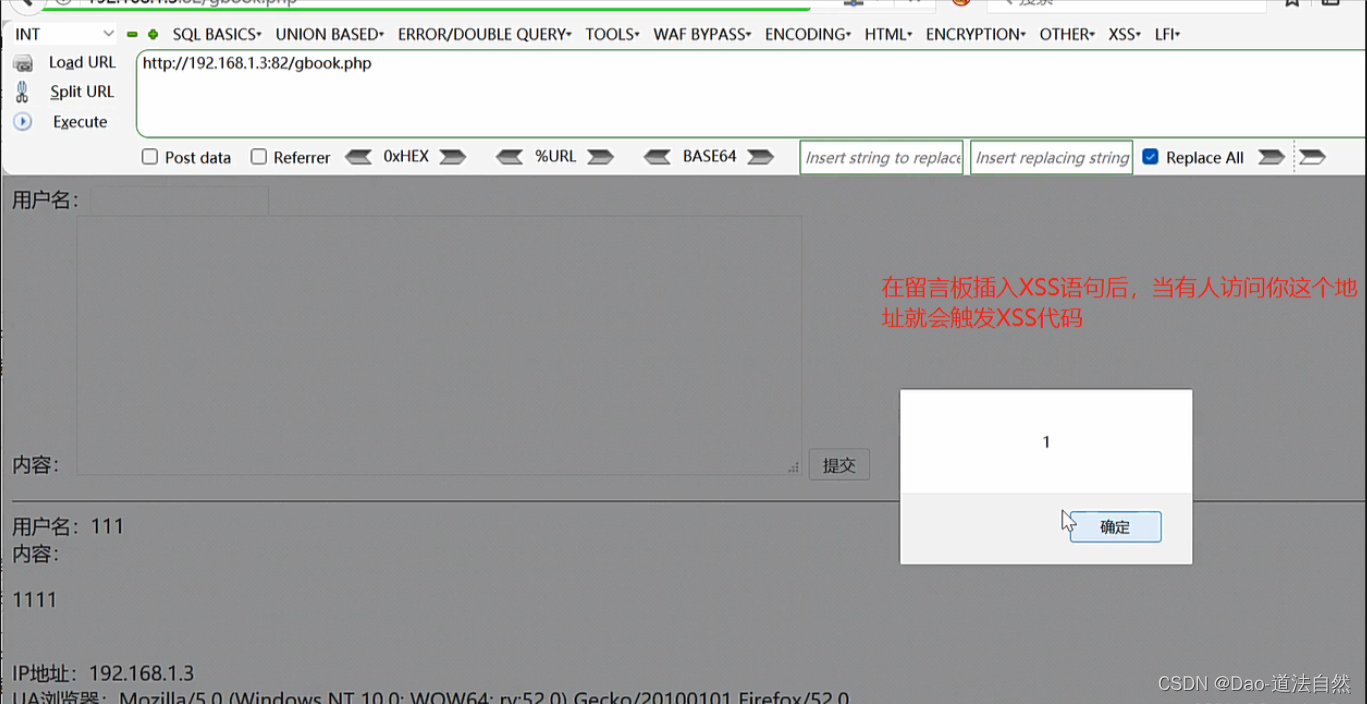Click the green minus icon beside INT selector

click(131, 33)
